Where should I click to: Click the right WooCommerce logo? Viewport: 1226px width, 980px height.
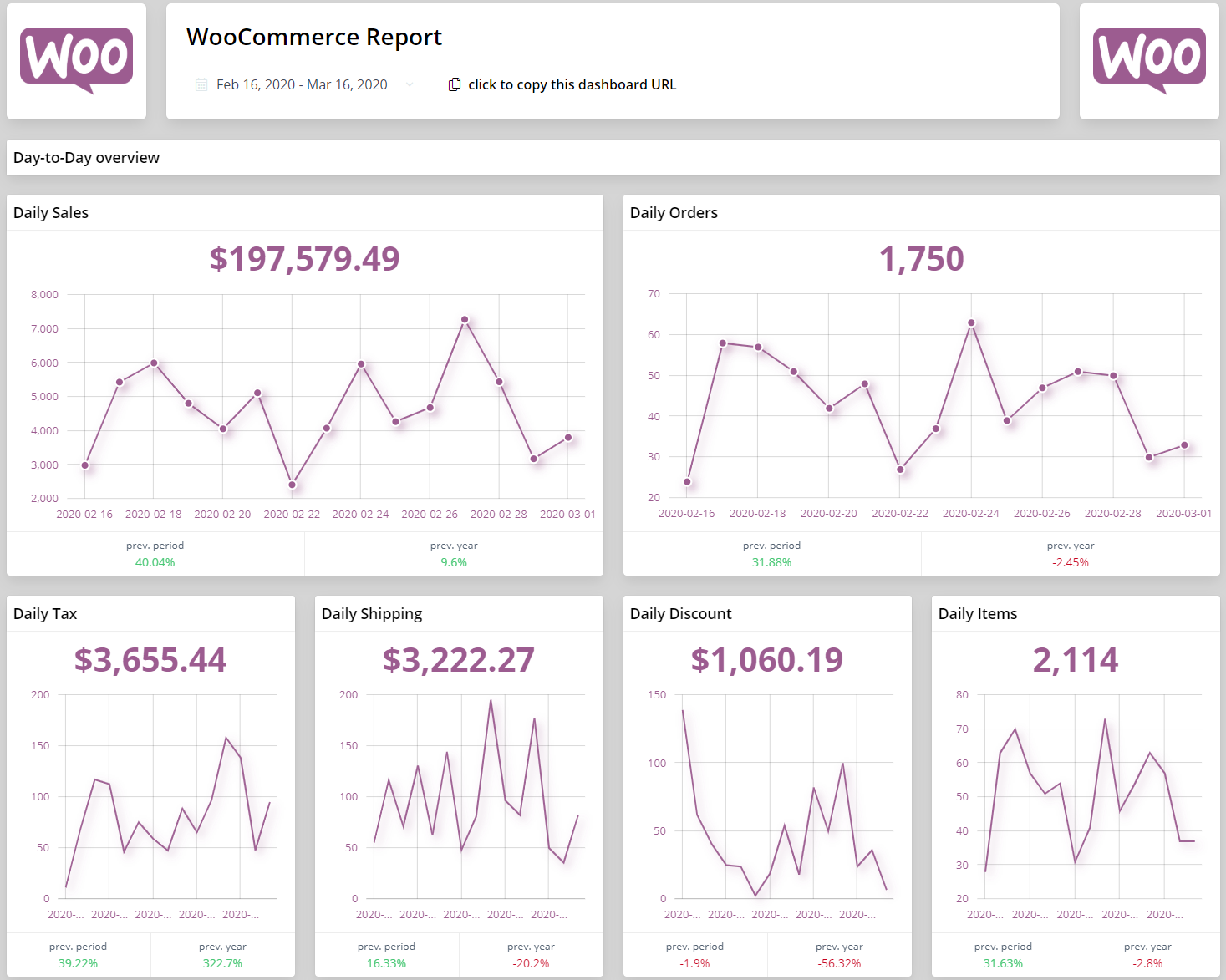click(x=1149, y=60)
